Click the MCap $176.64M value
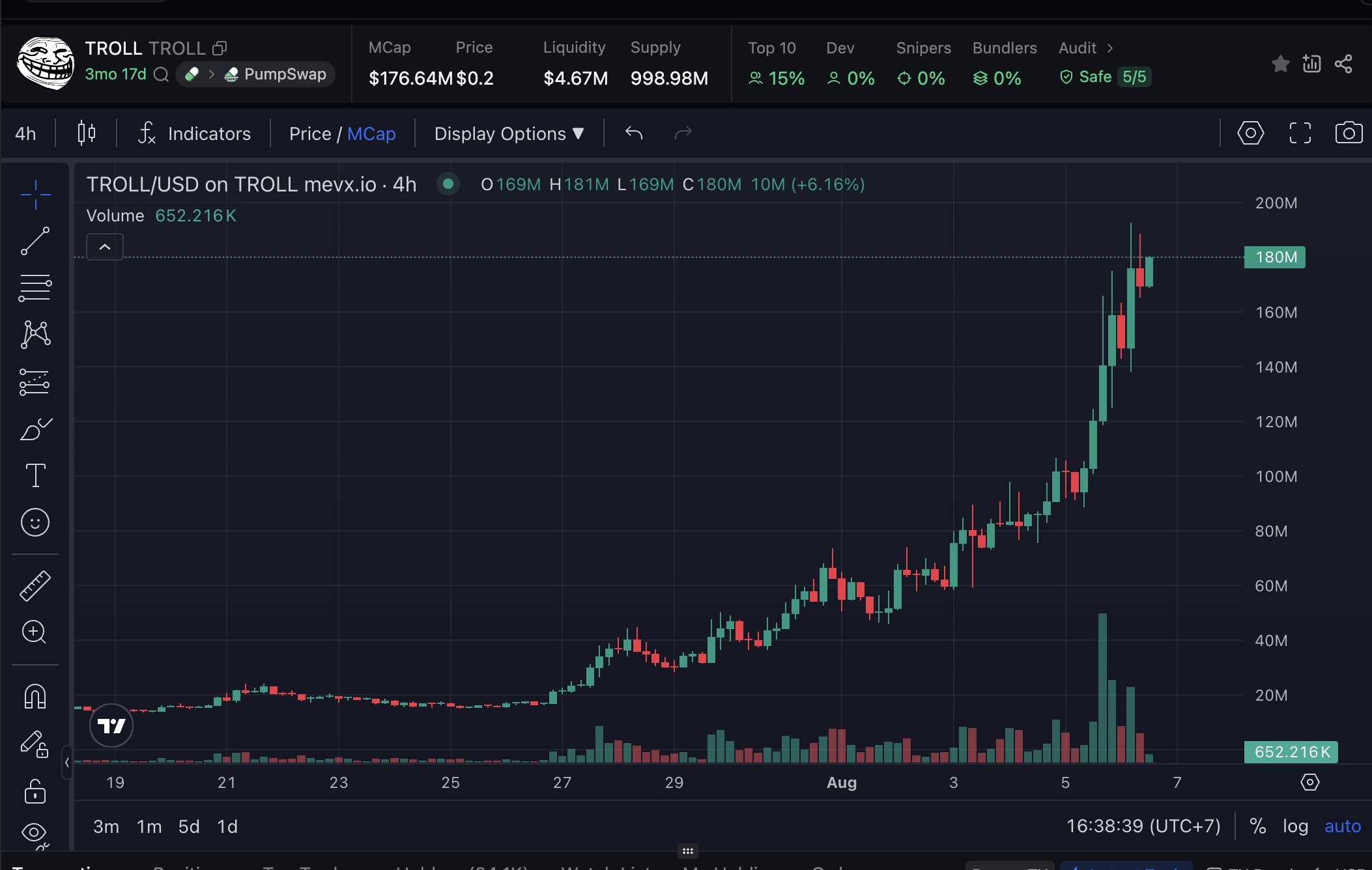Screen dimensions: 1372x870 tap(410, 78)
